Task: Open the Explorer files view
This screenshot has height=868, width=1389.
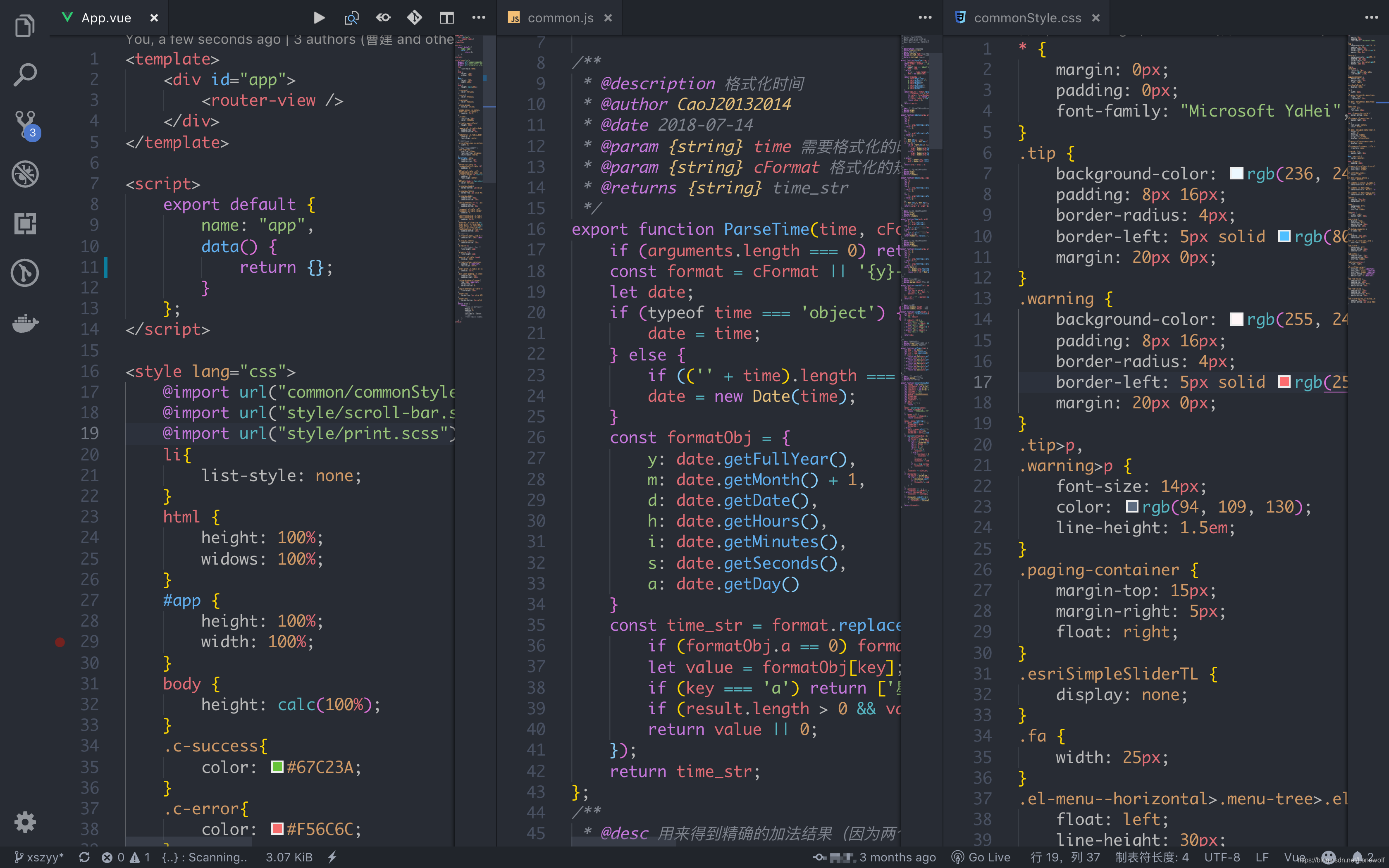Action: 25,25
